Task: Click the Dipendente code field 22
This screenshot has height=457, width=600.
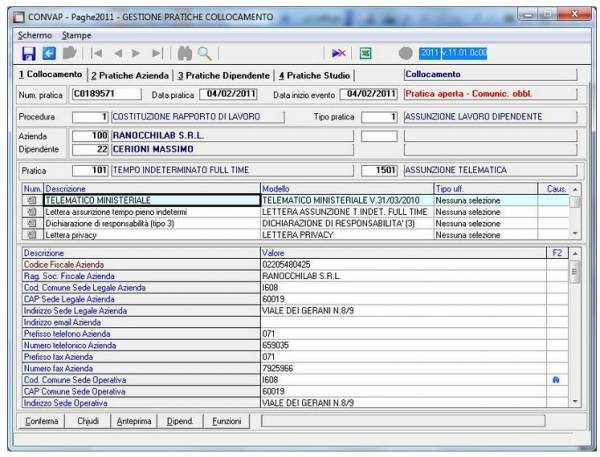Action: 90,149
